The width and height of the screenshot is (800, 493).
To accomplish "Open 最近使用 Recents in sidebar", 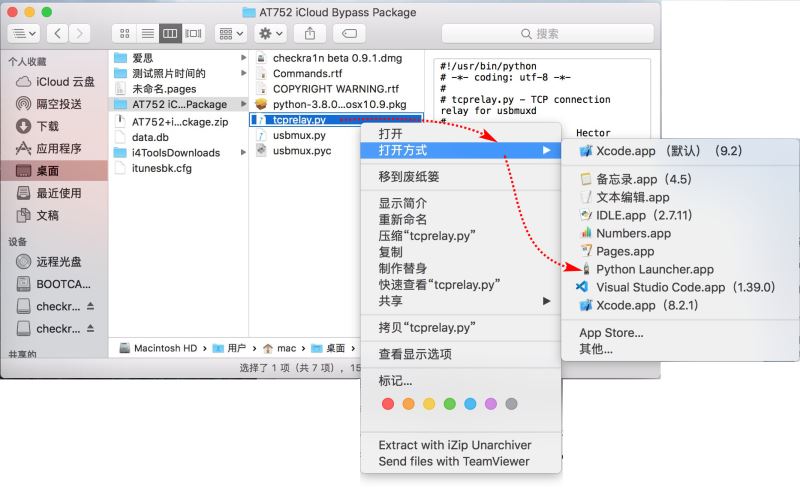I will 55,193.
